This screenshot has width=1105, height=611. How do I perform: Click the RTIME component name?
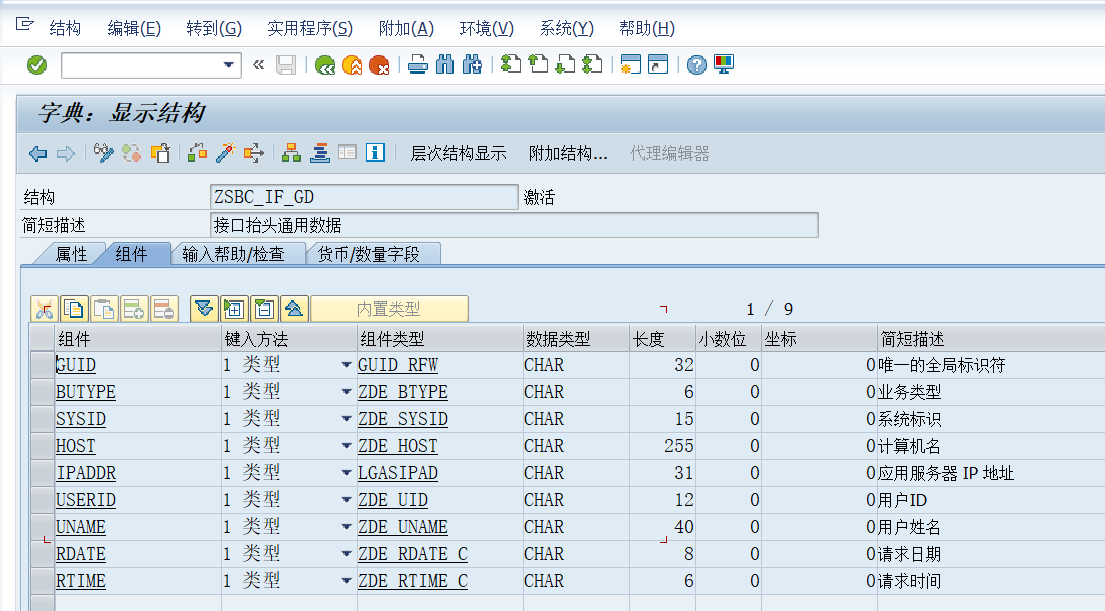(81, 581)
